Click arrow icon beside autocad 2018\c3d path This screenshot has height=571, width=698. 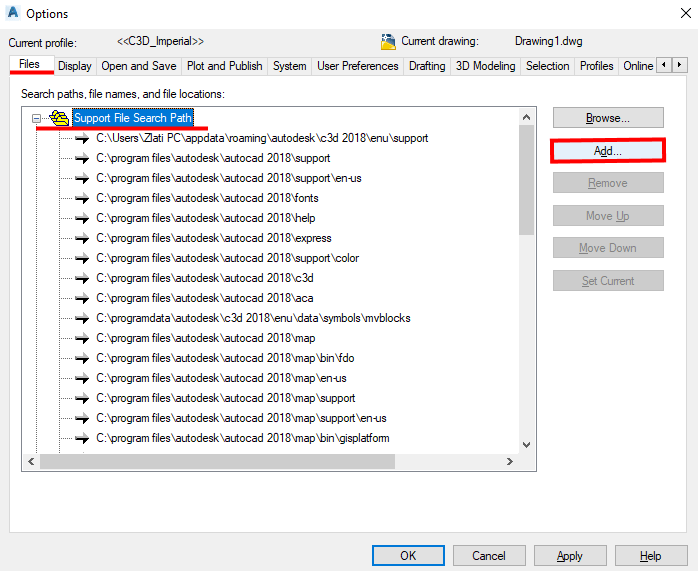click(x=82, y=279)
